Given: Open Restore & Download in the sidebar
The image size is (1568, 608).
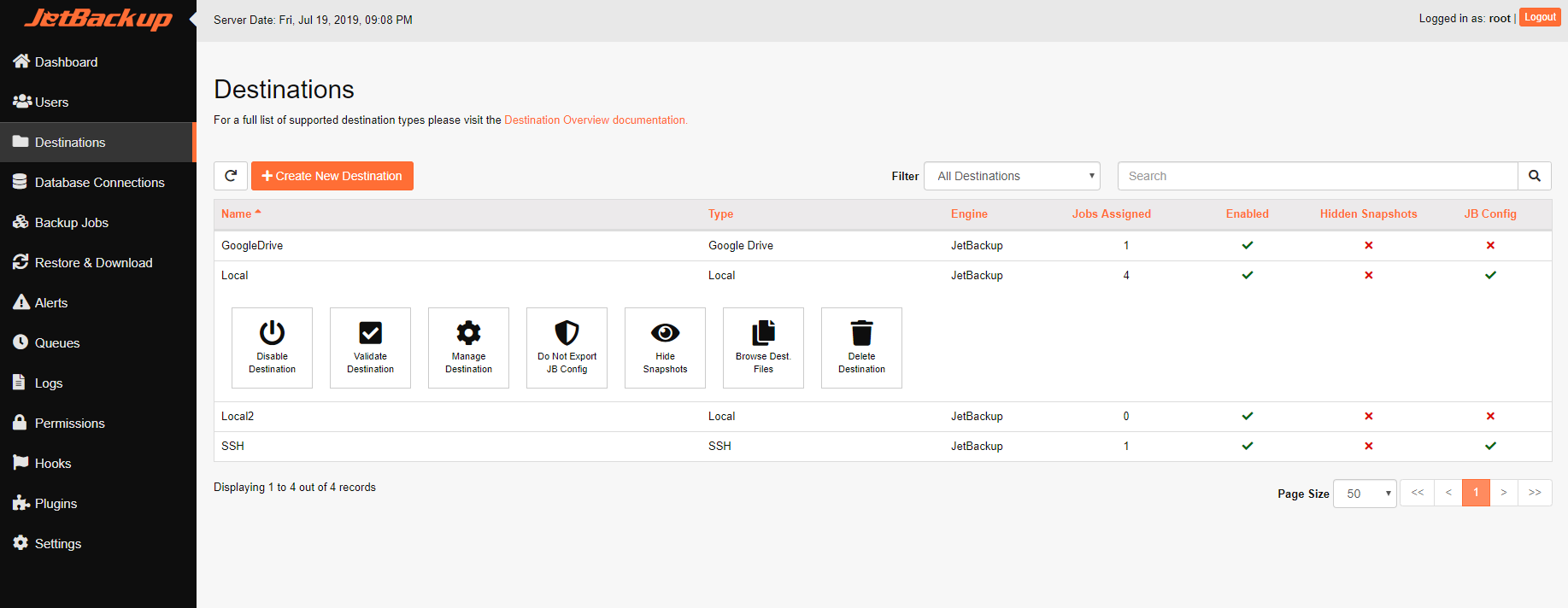Looking at the screenshot, I should click(x=98, y=262).
